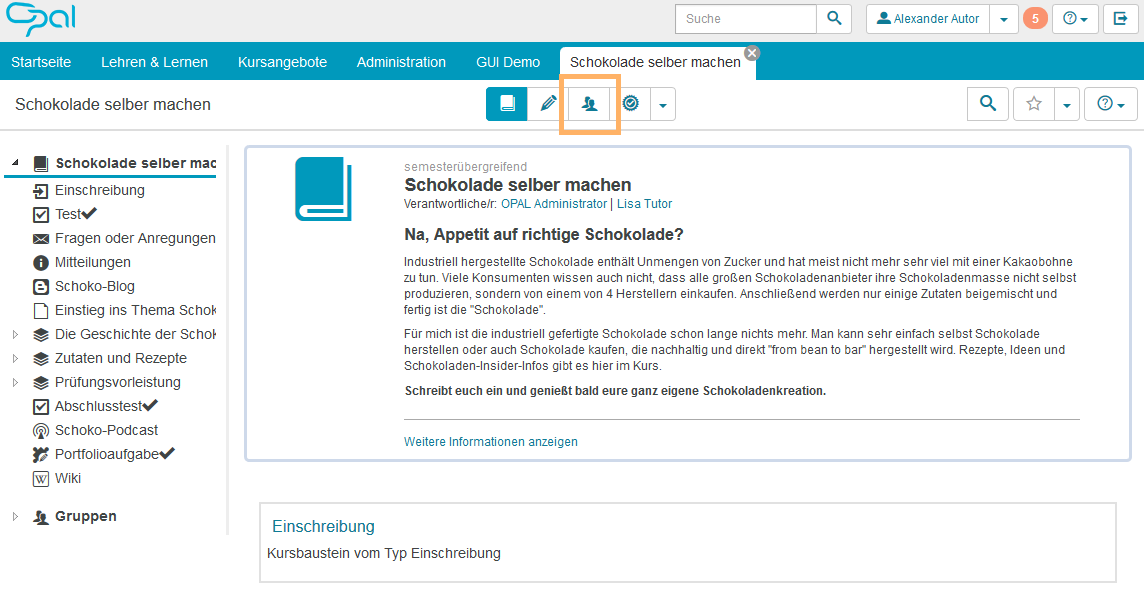Viewport: 1144px width, 594px height.
Task: Open course search via magnifier icon
Action: 987,103
